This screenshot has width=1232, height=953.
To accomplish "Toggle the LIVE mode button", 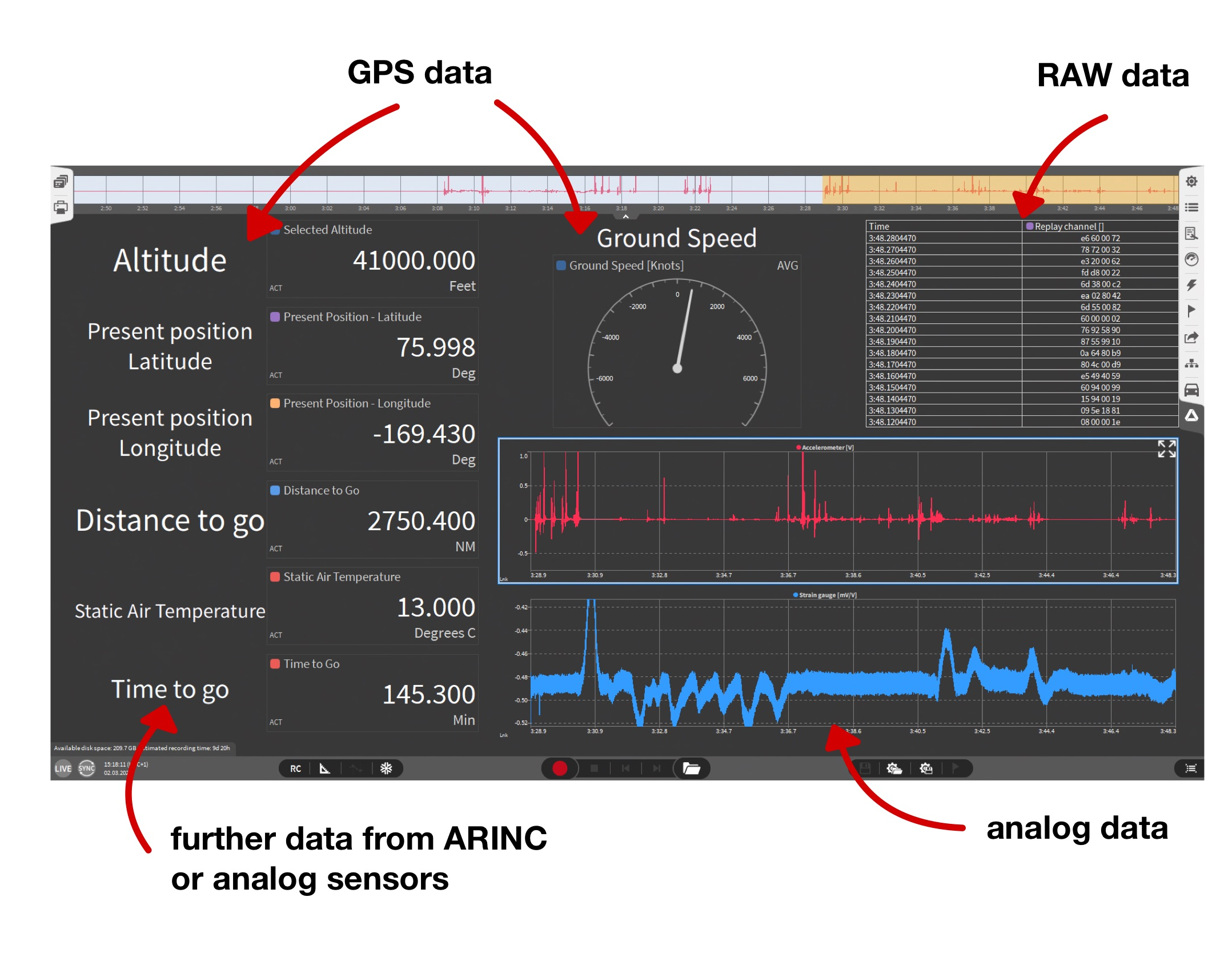I will [x=63, y=768].
